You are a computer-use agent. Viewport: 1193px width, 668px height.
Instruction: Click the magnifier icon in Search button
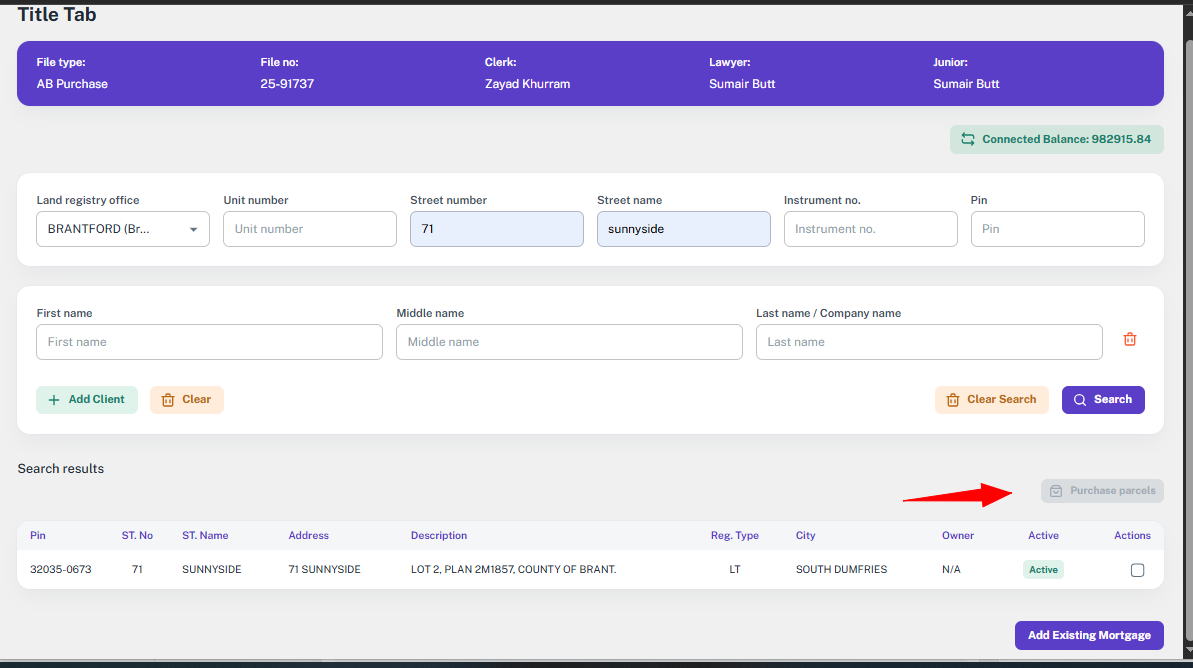click(x=1080, y=400)
